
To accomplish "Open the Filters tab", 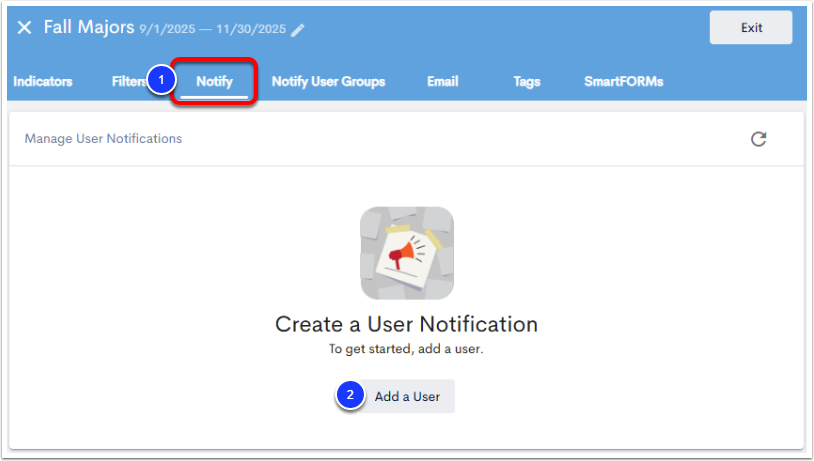I will point(129,82).
